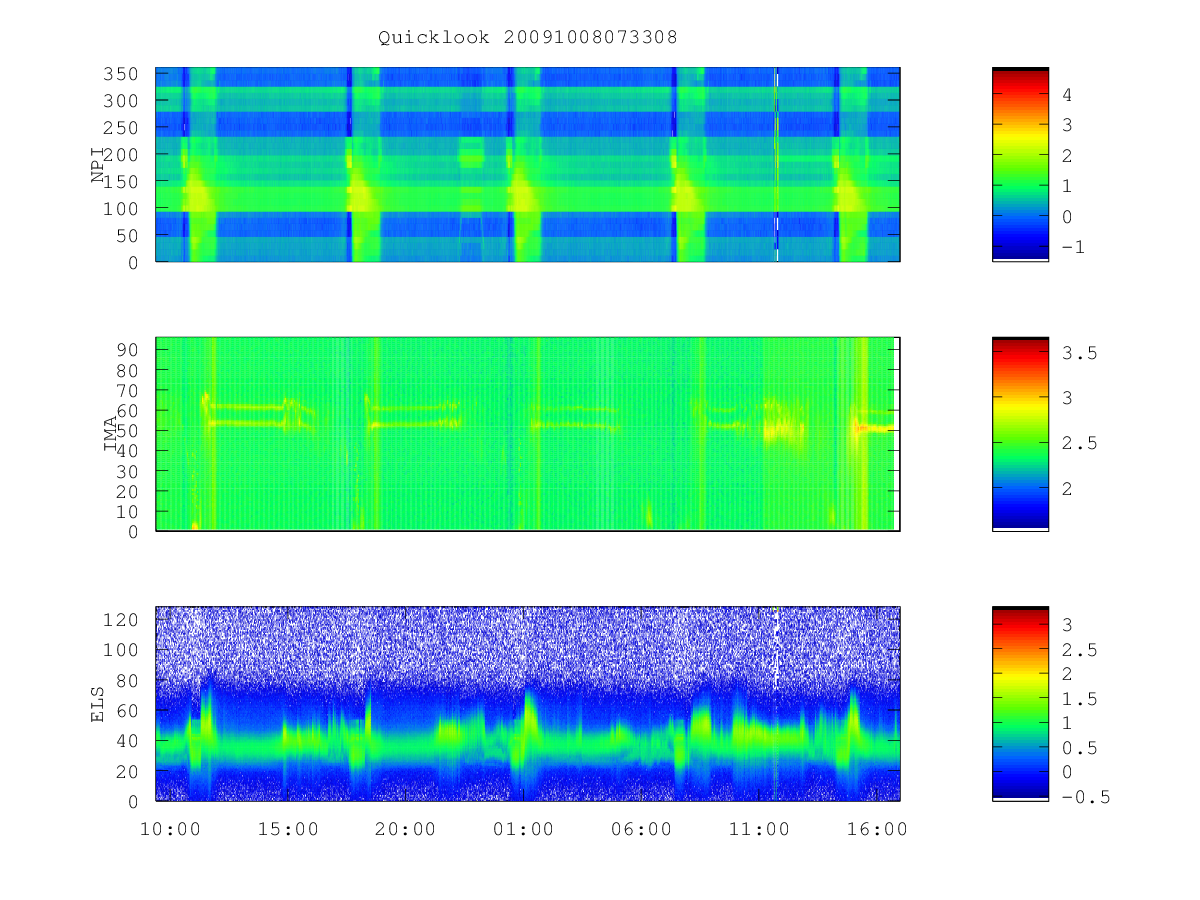Click the IMA y-axis label
Image resolution: width=1200 pixels, height=900 pixels.
pos(111,435)
